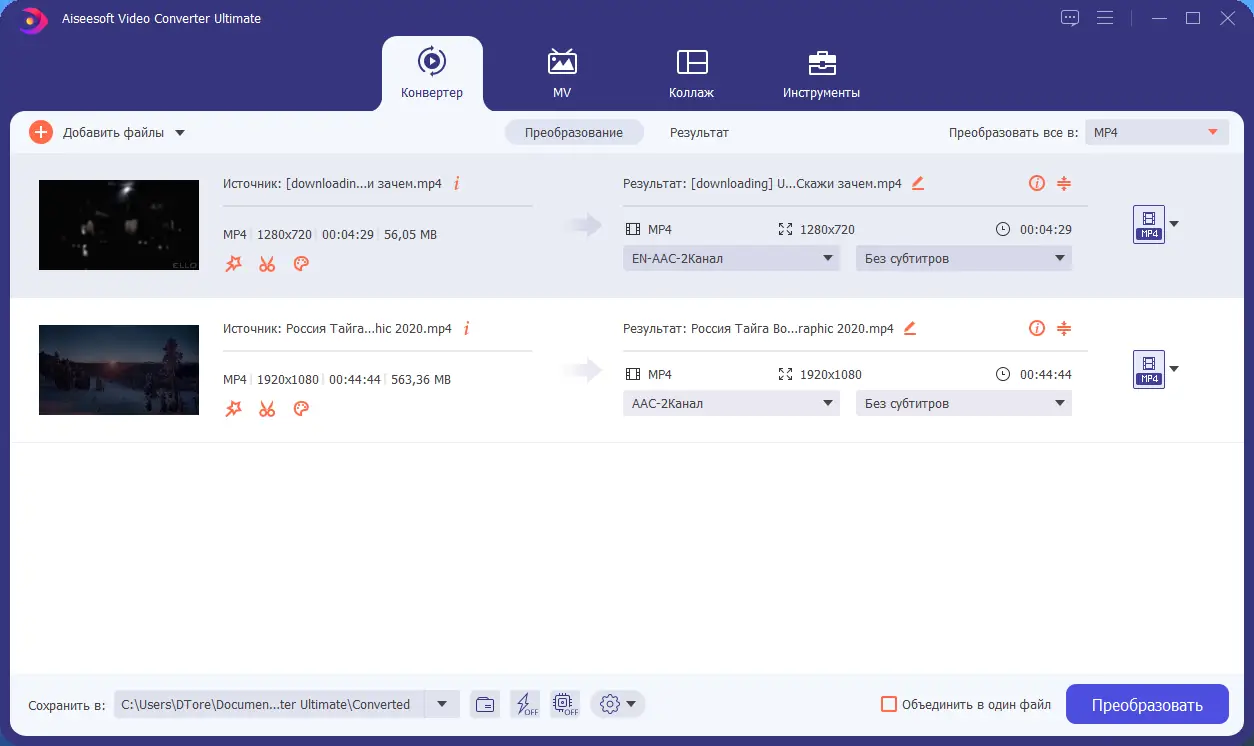Click the 56,05 MB file size text
This screenshot has width=1254, height=746.
[x=410, y=235]
